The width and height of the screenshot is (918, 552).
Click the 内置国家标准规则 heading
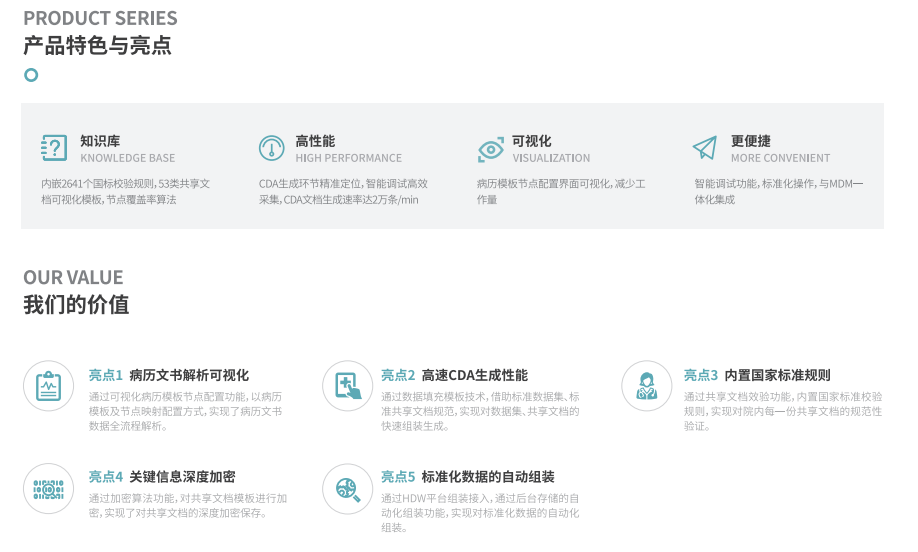click(x=777, y=375)
